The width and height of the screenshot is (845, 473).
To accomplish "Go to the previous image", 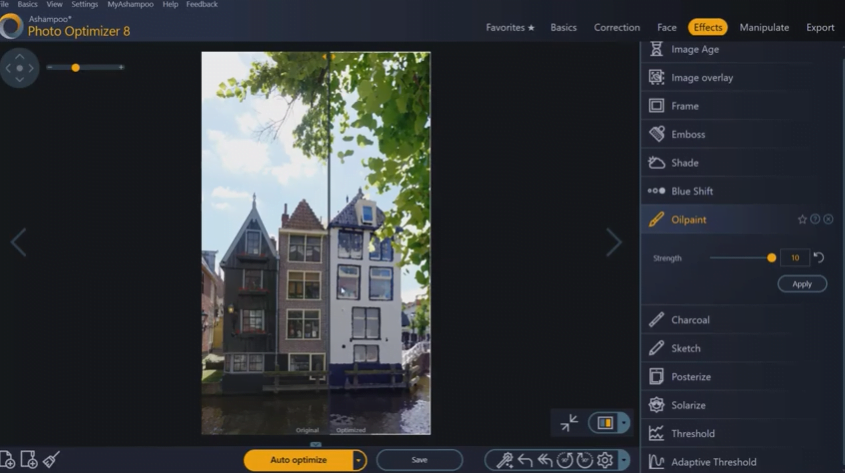I will (18, 242).
